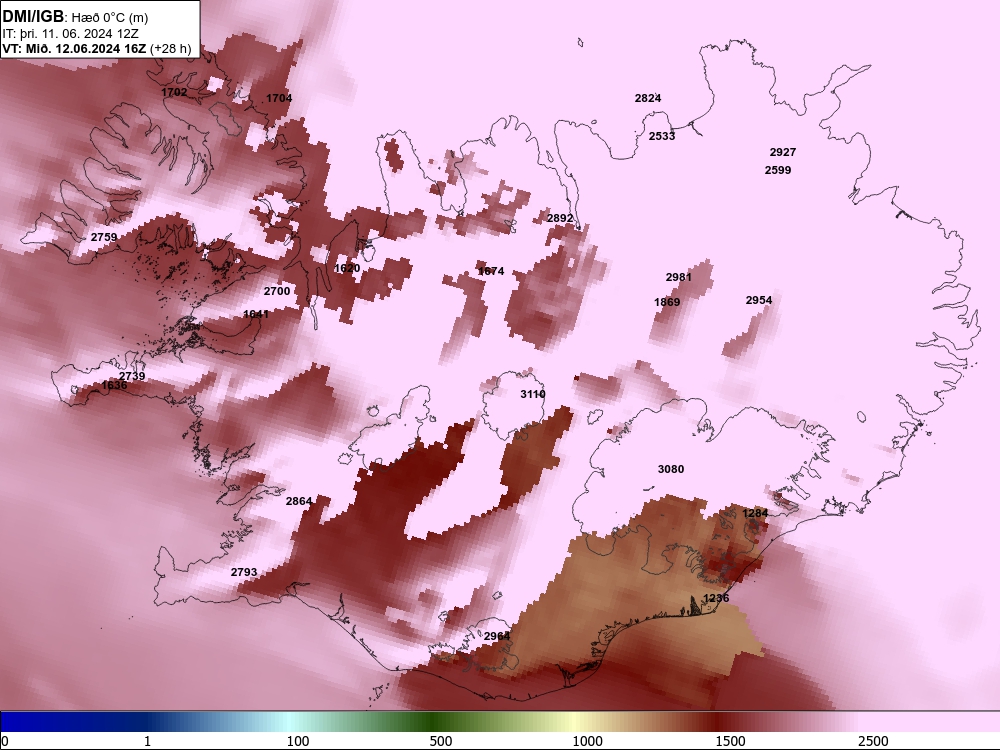Click the 1641 map label

point(256,314)
